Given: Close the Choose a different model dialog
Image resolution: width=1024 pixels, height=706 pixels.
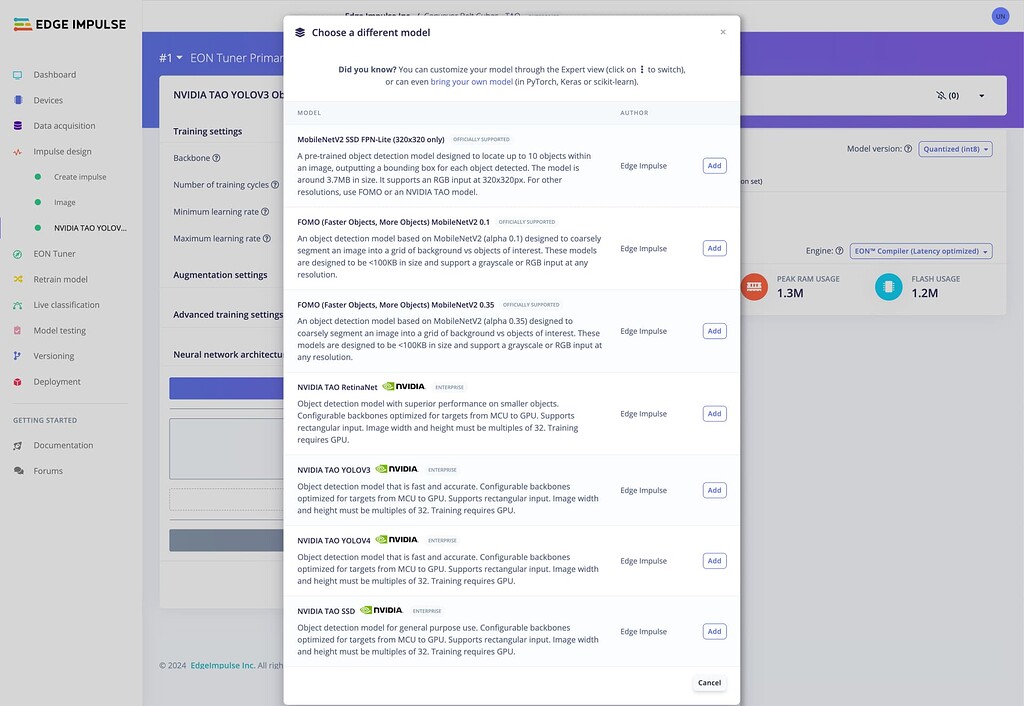Looking at the screenshot, I should click(723, 32).
